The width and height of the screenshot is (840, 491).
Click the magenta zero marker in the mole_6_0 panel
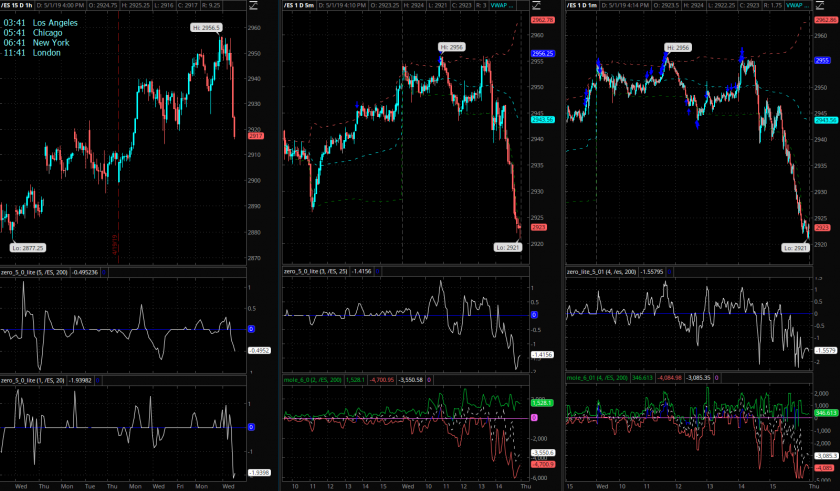pyautogui.click(x=534, y=416)
